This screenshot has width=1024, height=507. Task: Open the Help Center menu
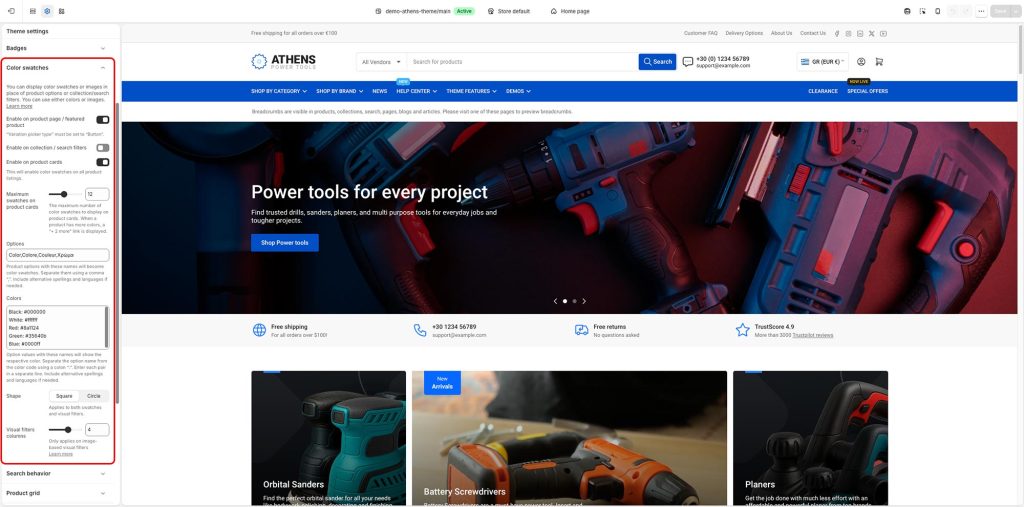coord(417,91)
